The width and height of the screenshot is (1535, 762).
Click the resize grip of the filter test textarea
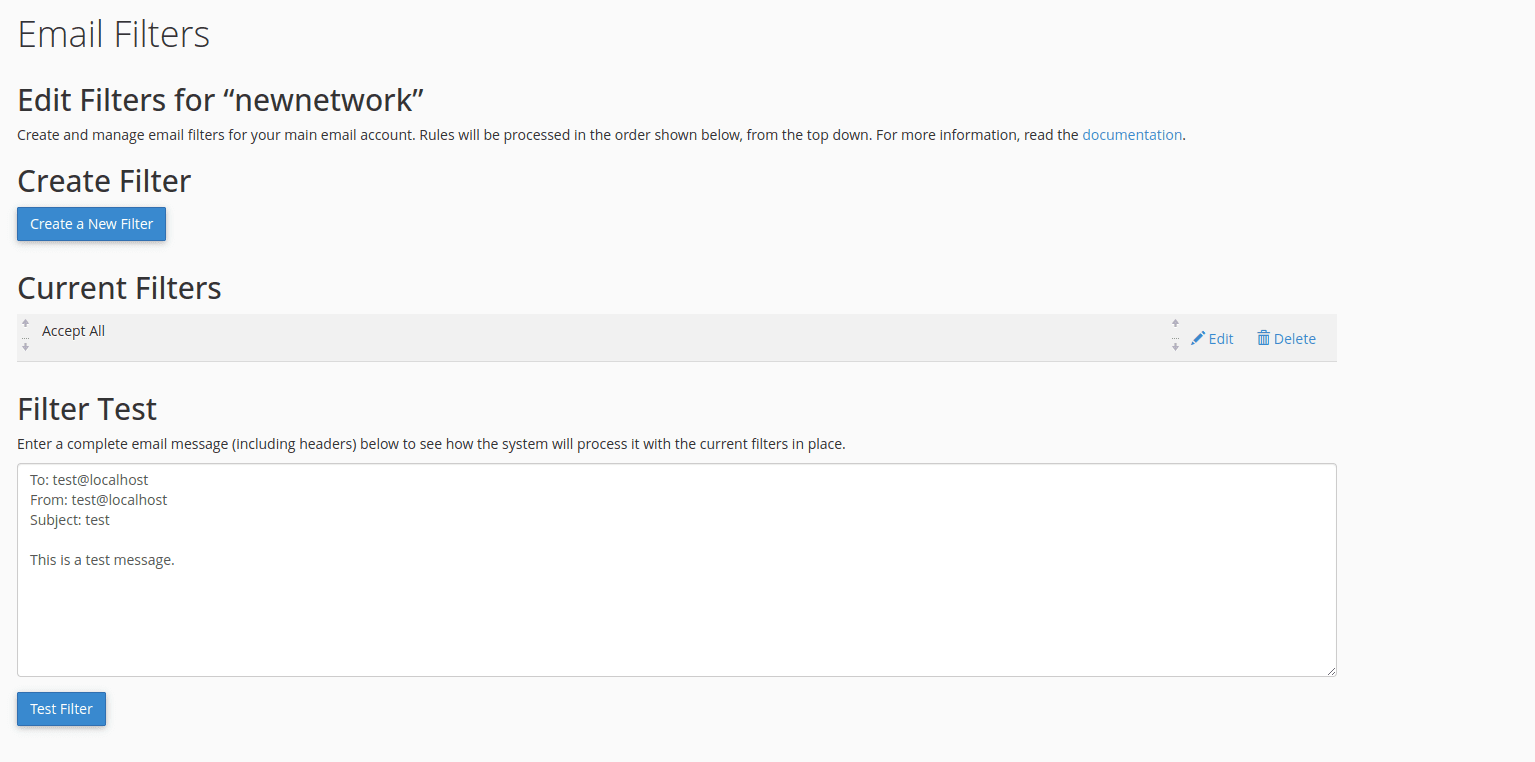click(1330, 670)
